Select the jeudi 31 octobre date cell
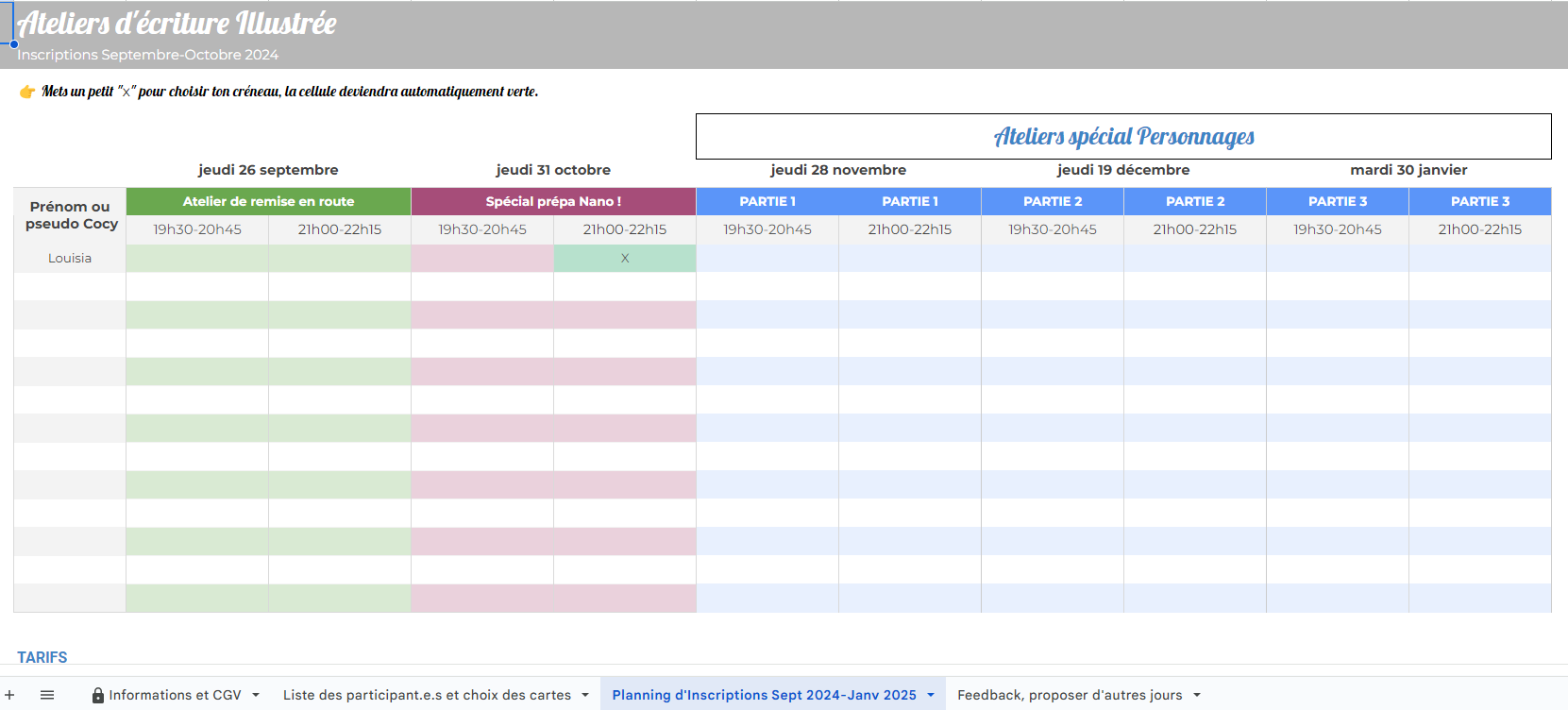This screenshot has width=1568, height=710. [553, 170]
